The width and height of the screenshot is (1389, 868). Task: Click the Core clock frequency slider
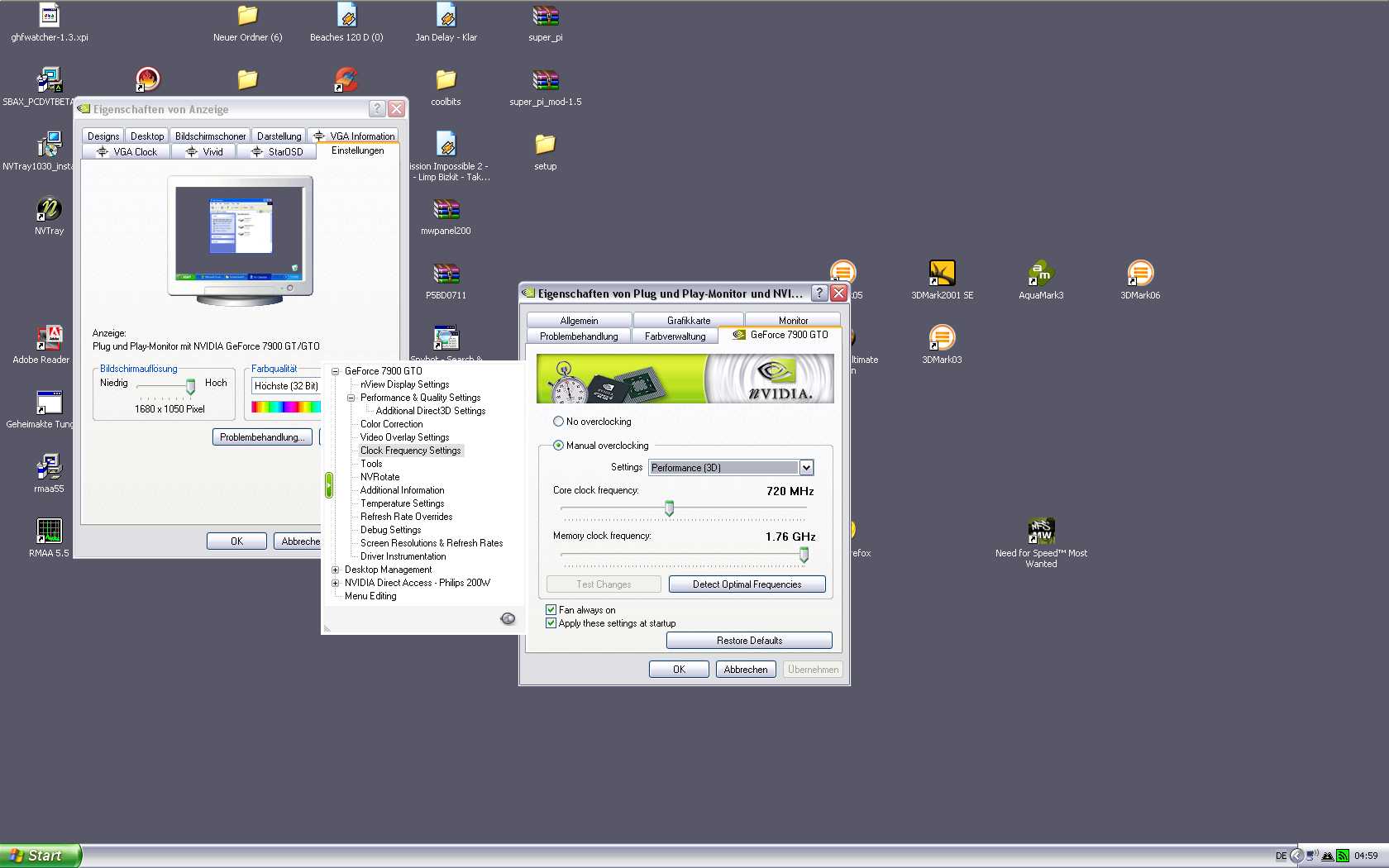669,508
